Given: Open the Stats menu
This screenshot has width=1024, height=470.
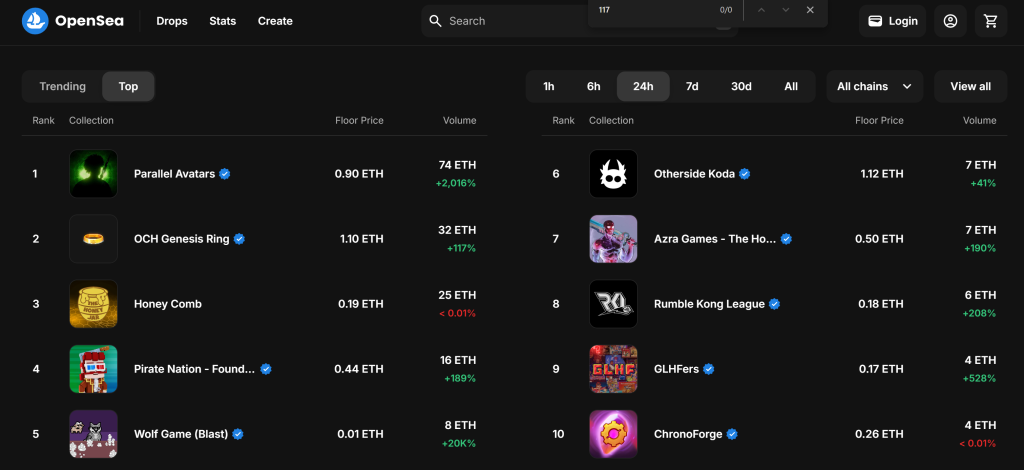Looking at the screenshot, I should (223, 21).
